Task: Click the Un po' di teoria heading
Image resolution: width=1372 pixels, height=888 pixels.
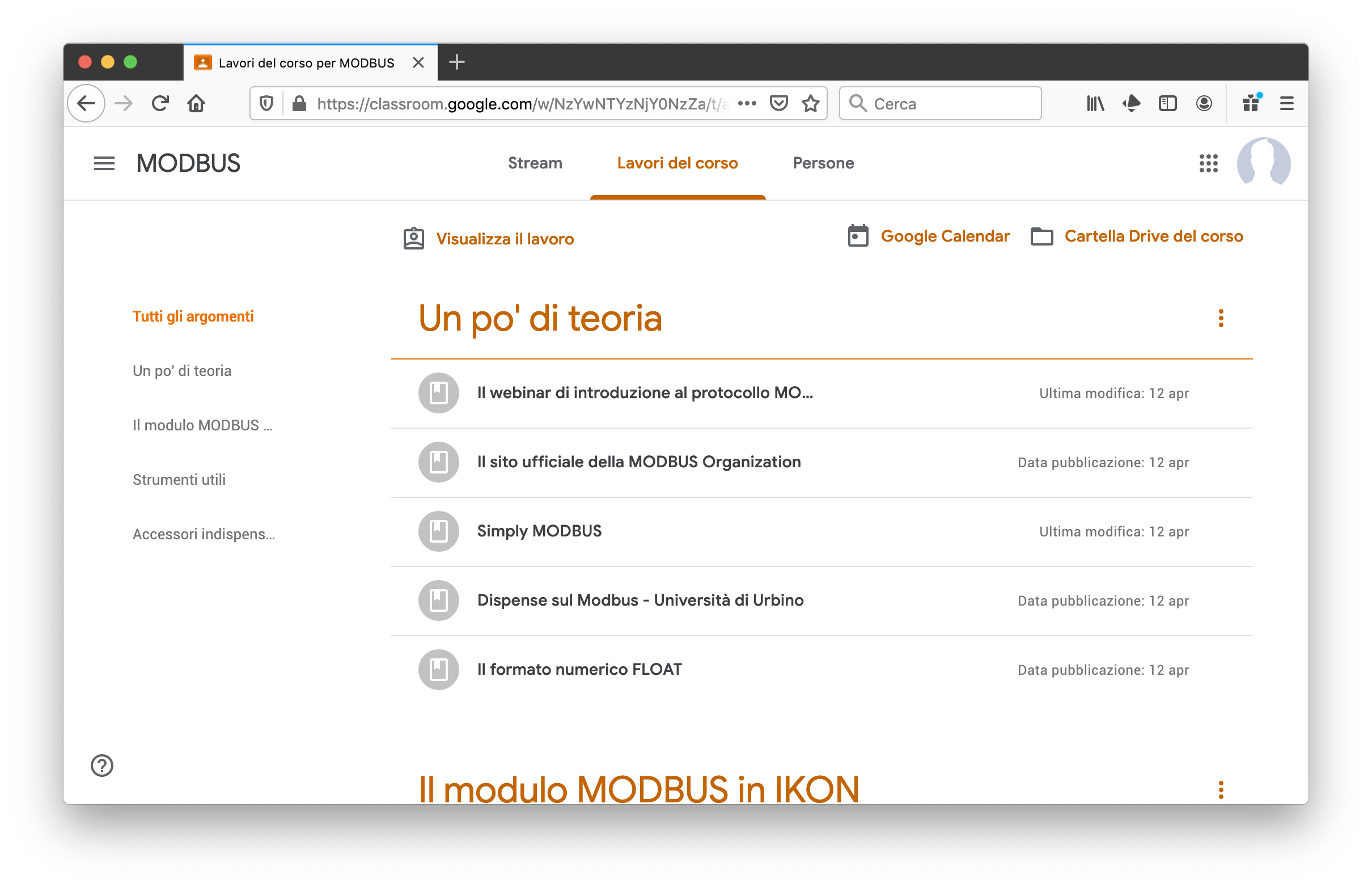Action: tap(540, 318)
